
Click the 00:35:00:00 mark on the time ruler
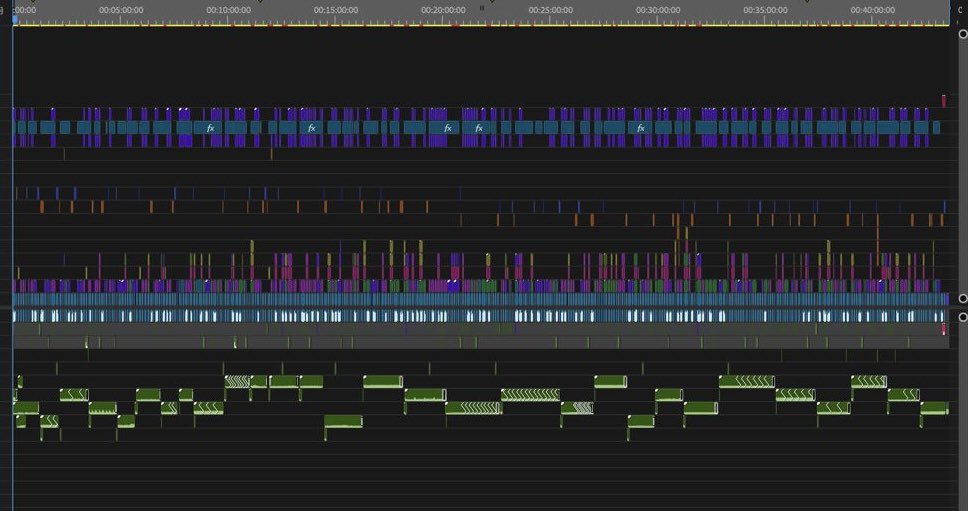tap(766, 10)
